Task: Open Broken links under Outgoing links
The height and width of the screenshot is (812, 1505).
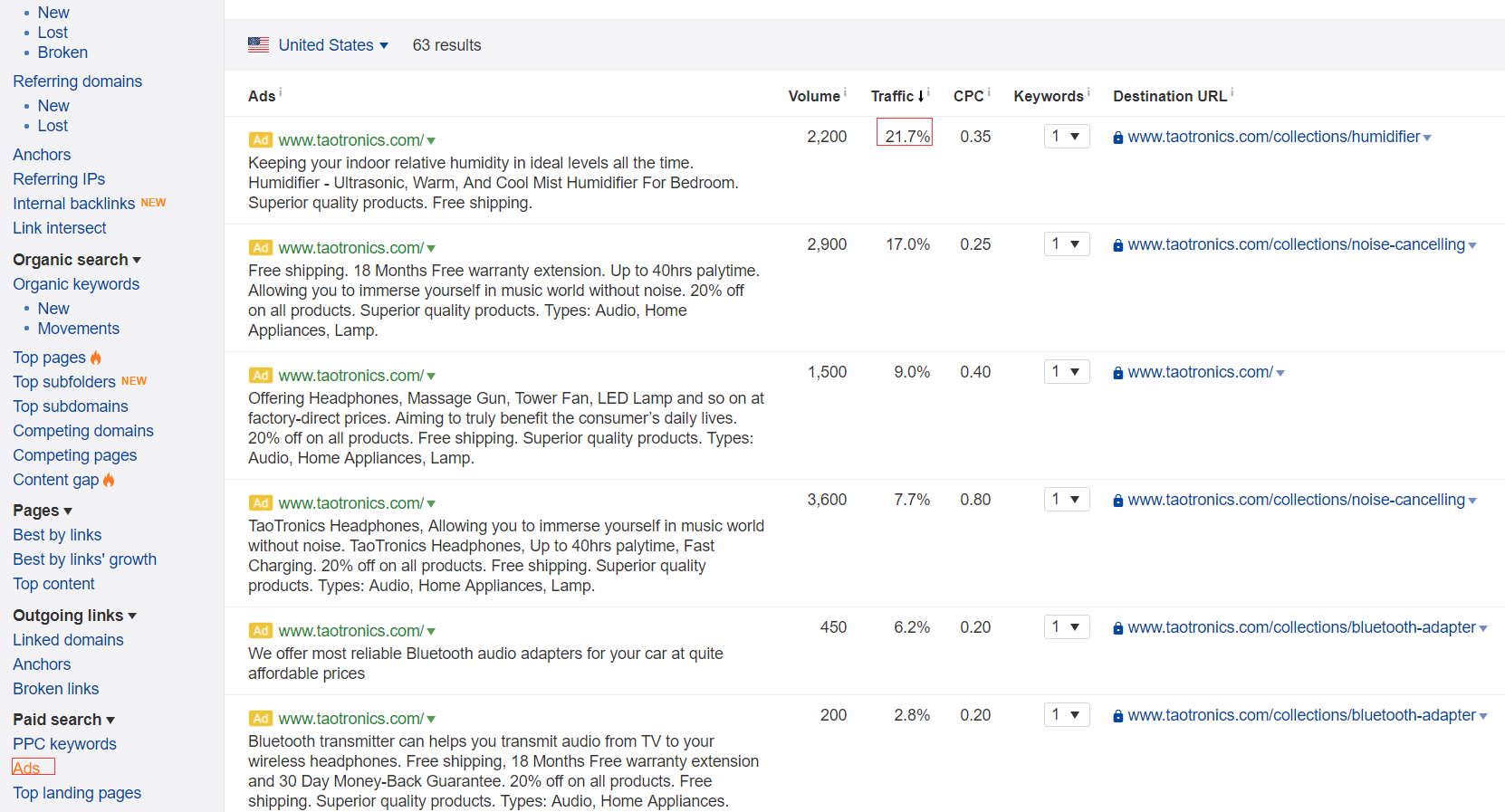Action: (55, 689)
